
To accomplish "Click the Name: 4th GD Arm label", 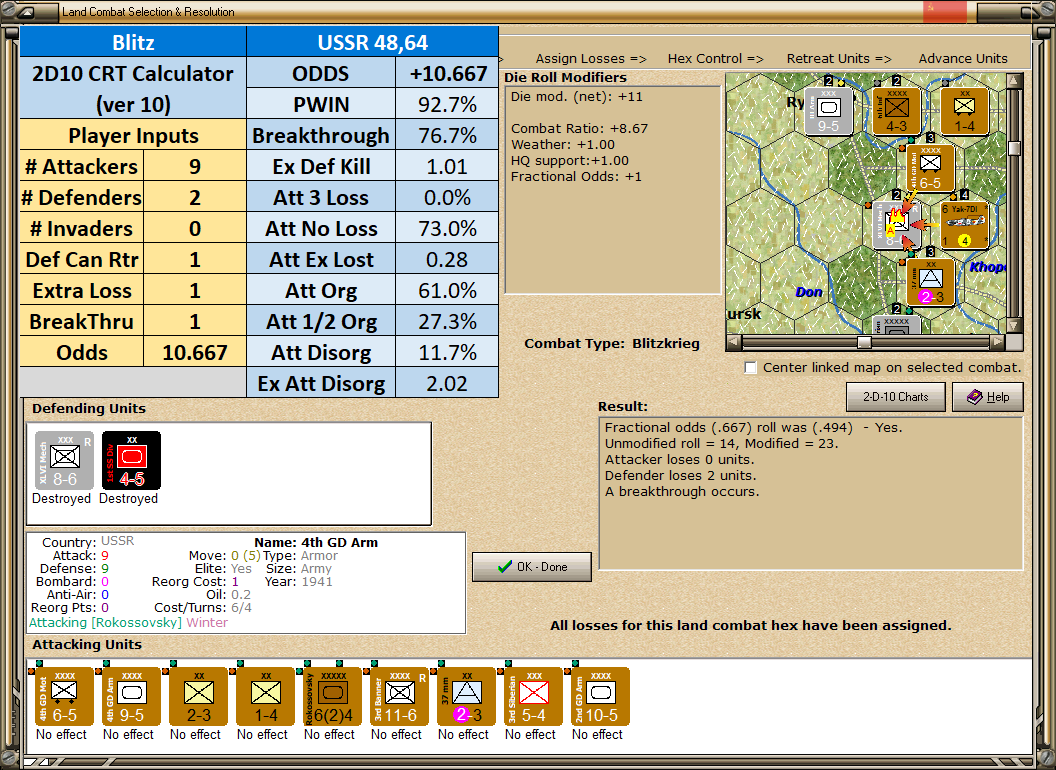I will 316,542.
